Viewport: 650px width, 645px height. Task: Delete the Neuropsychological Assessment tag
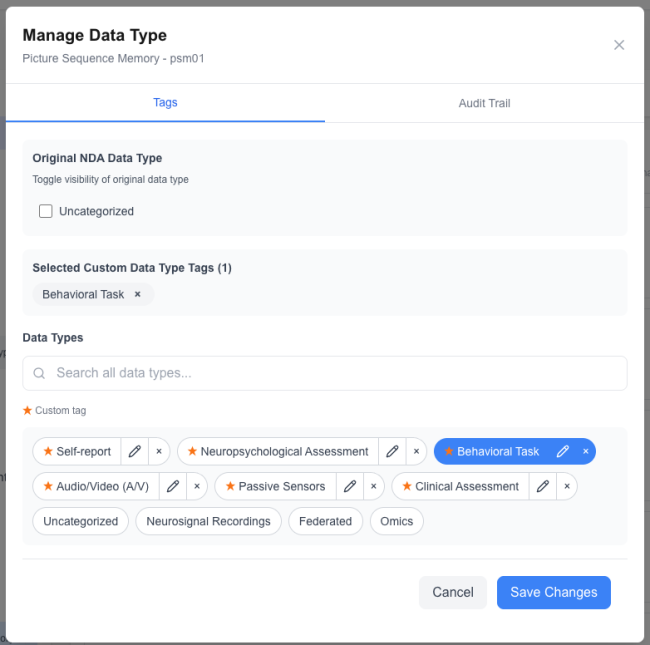[416, 452]
